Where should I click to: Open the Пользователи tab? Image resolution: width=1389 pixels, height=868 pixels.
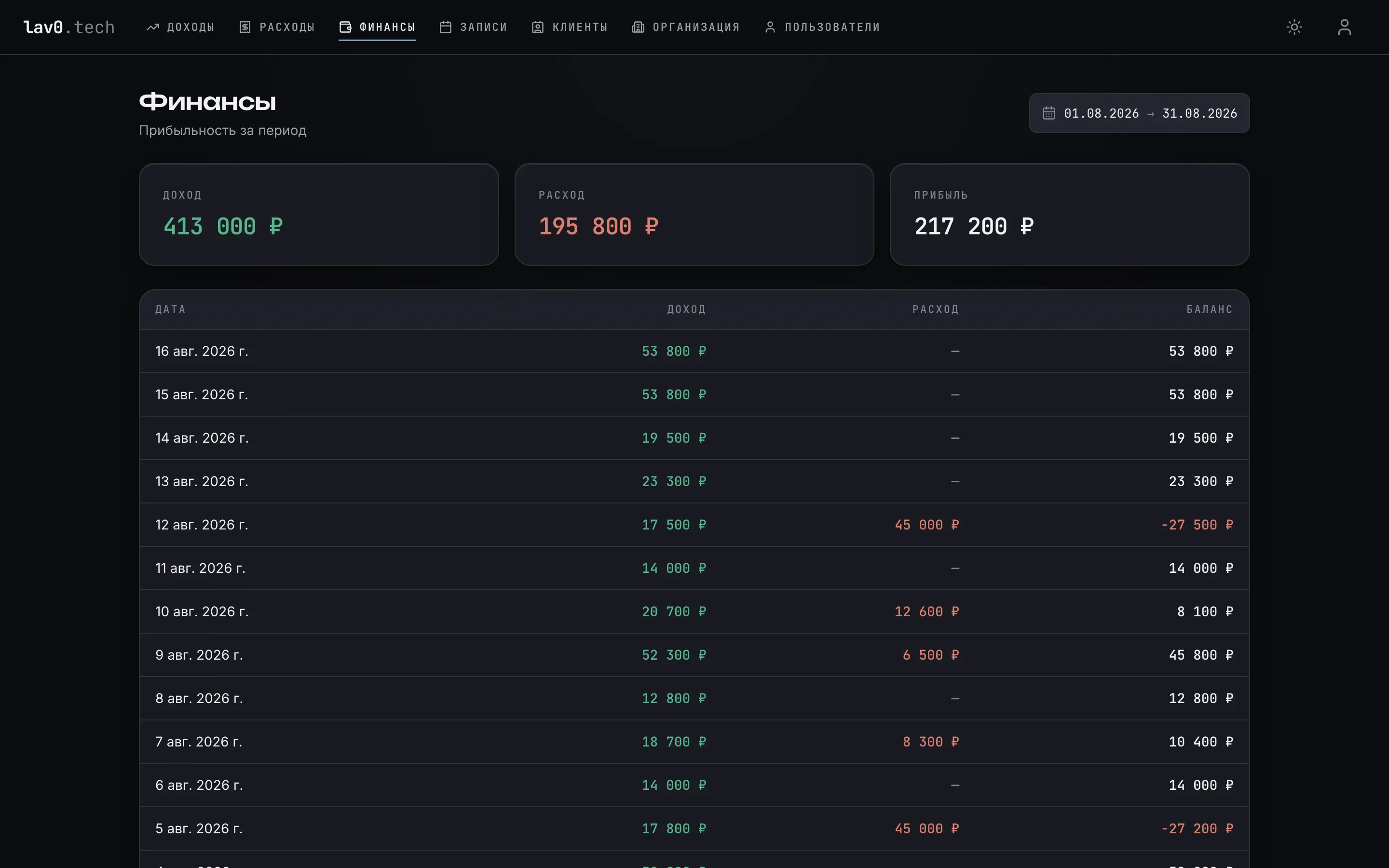tap(822, 27)
